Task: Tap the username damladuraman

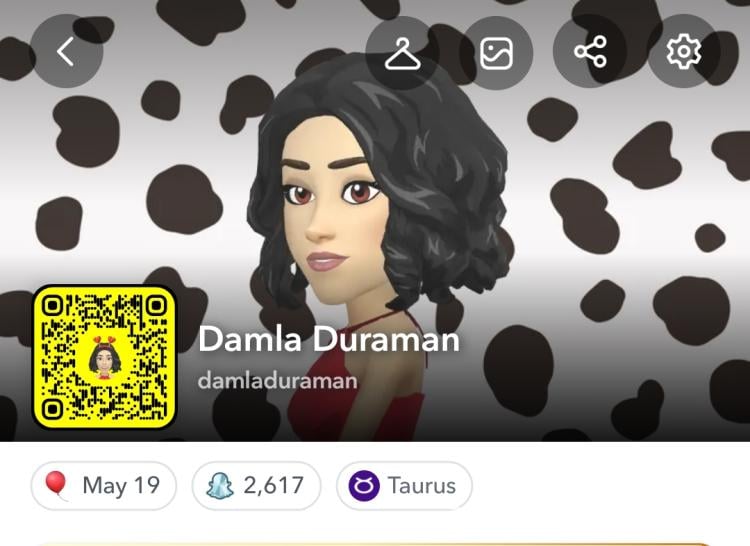Action: [x=277, y=381]
